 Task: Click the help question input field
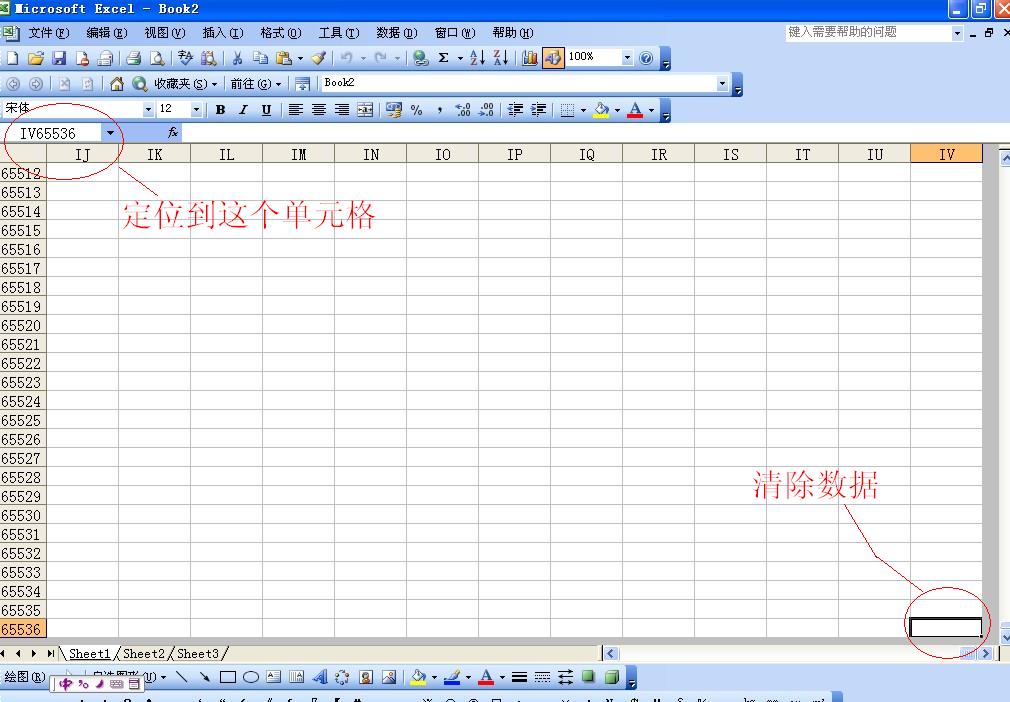click(x=868, y=32)
